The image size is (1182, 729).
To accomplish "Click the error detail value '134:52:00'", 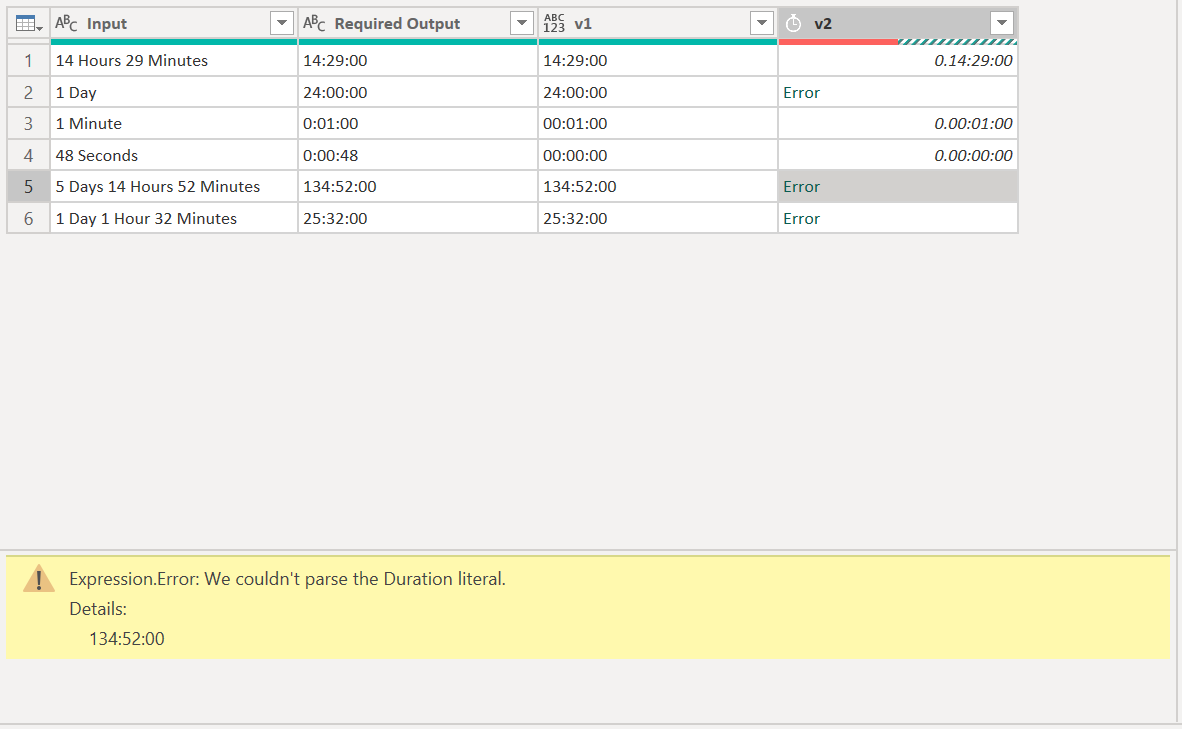I will 127,639.
